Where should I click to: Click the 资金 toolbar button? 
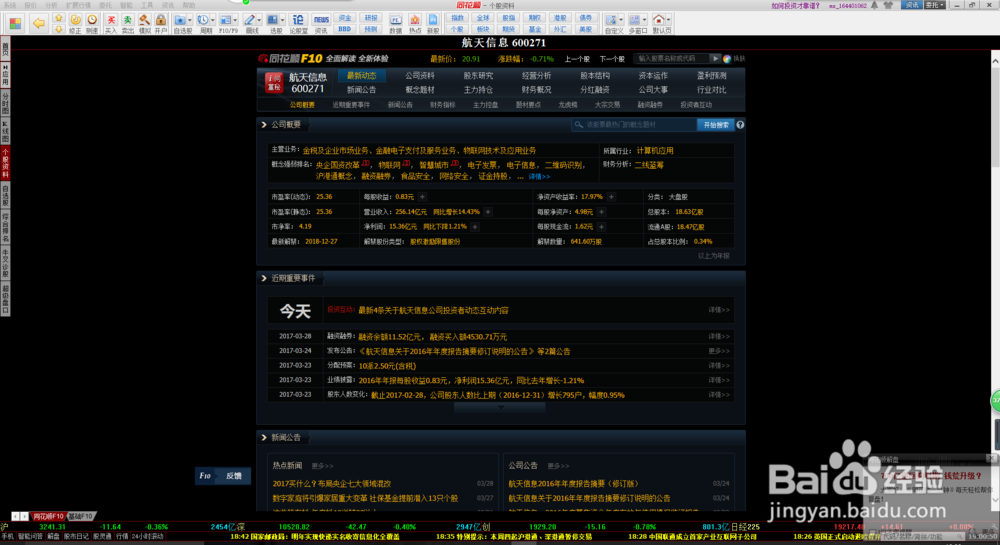pyautogui.click(x=345, y=18)
